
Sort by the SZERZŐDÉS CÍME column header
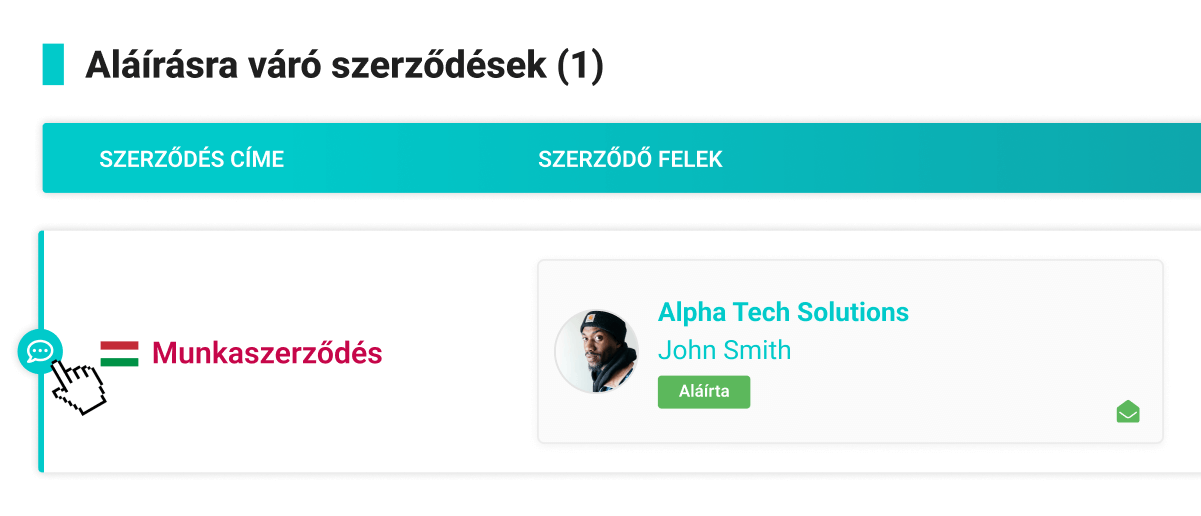(x=192, y=159)
